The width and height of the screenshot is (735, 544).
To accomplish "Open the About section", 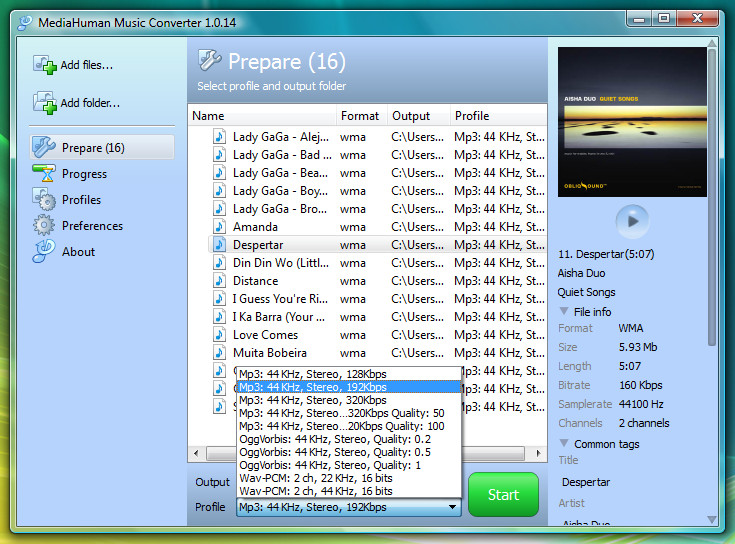I will tap(78, 252).
